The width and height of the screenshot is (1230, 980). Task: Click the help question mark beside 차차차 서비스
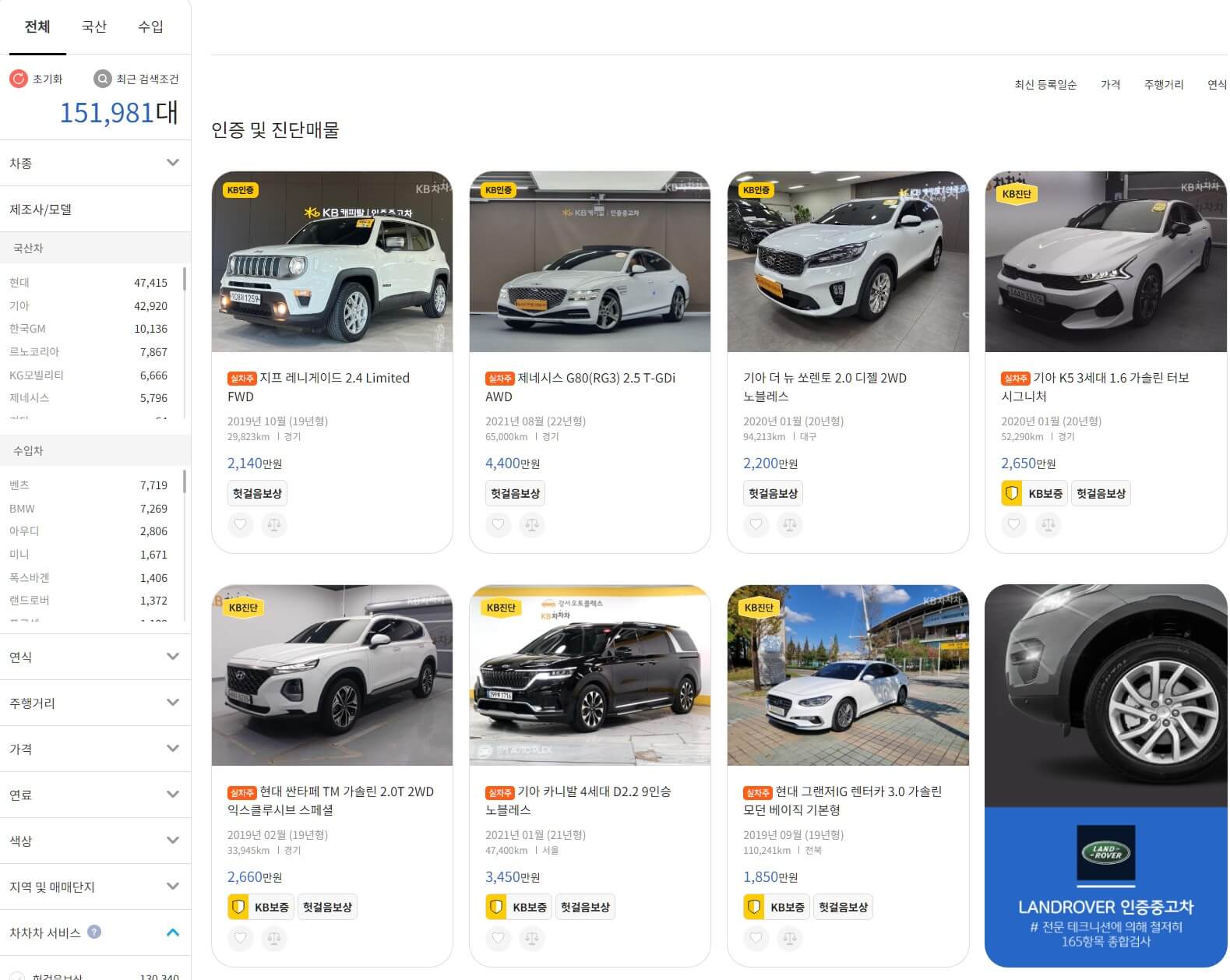[x=94, y=932]
